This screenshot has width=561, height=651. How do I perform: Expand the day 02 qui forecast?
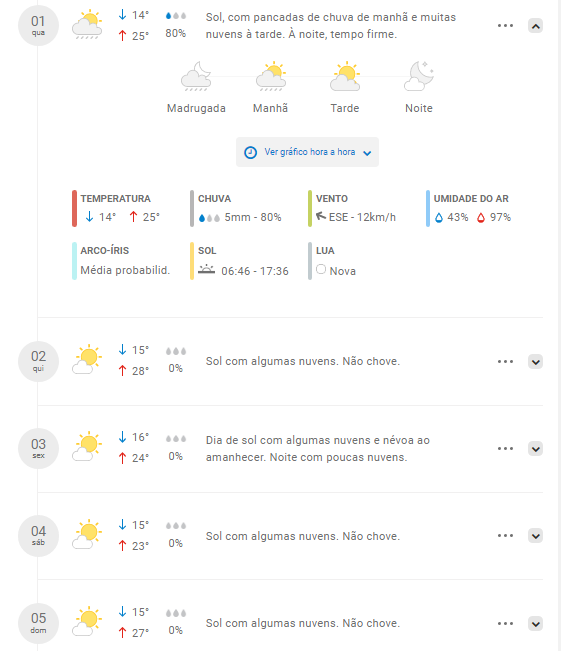point(536,362)
